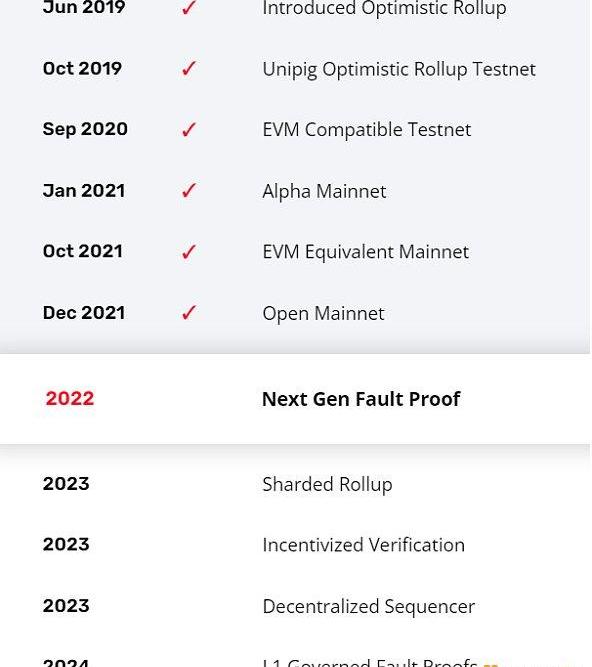This screenshot has width=592, height=667.
Task: Open the Introduced Optimistic Rollup milestone
Action: (x=384, y=9)
